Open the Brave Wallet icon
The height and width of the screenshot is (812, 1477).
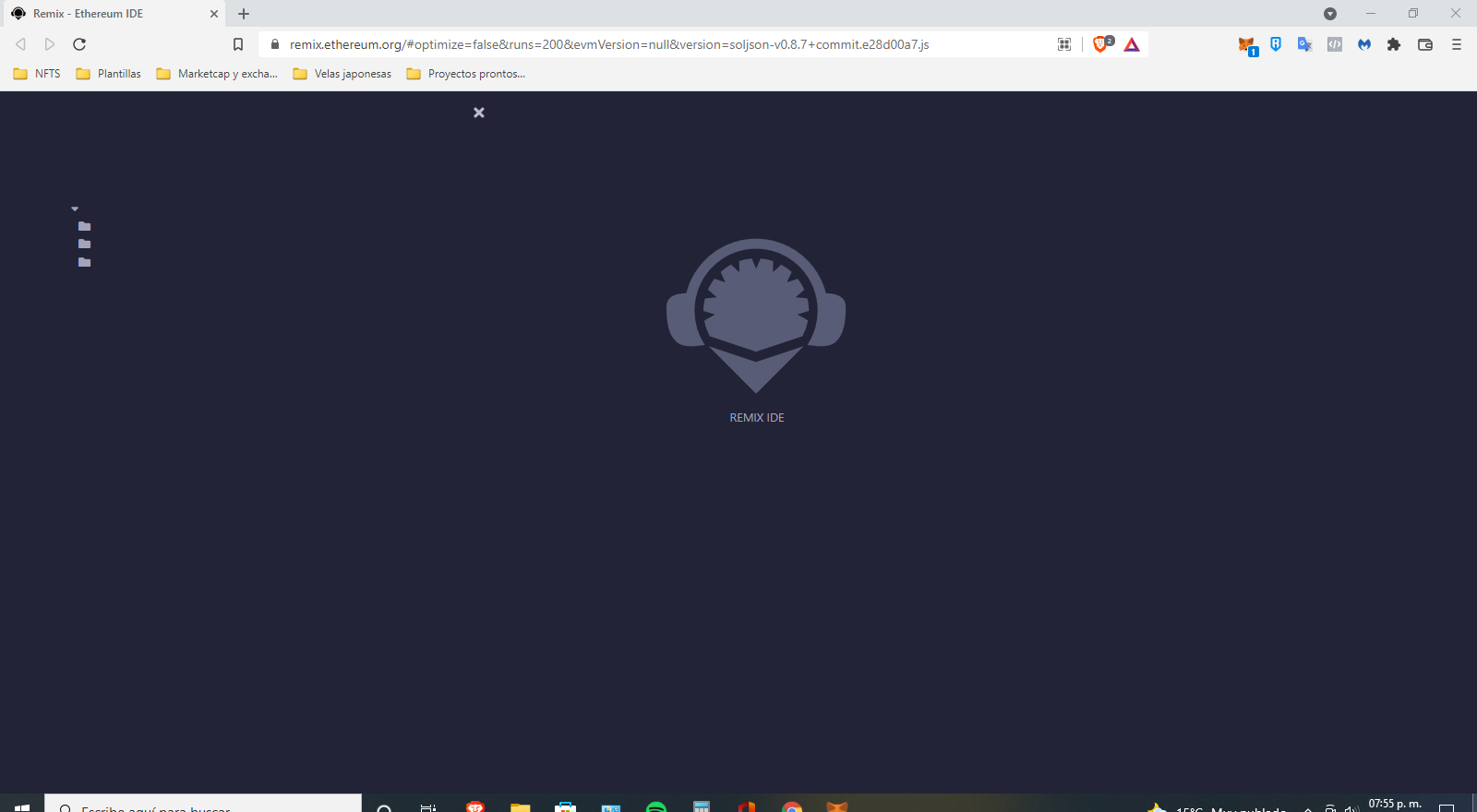pyautogui.click(x=1425, y=44)
